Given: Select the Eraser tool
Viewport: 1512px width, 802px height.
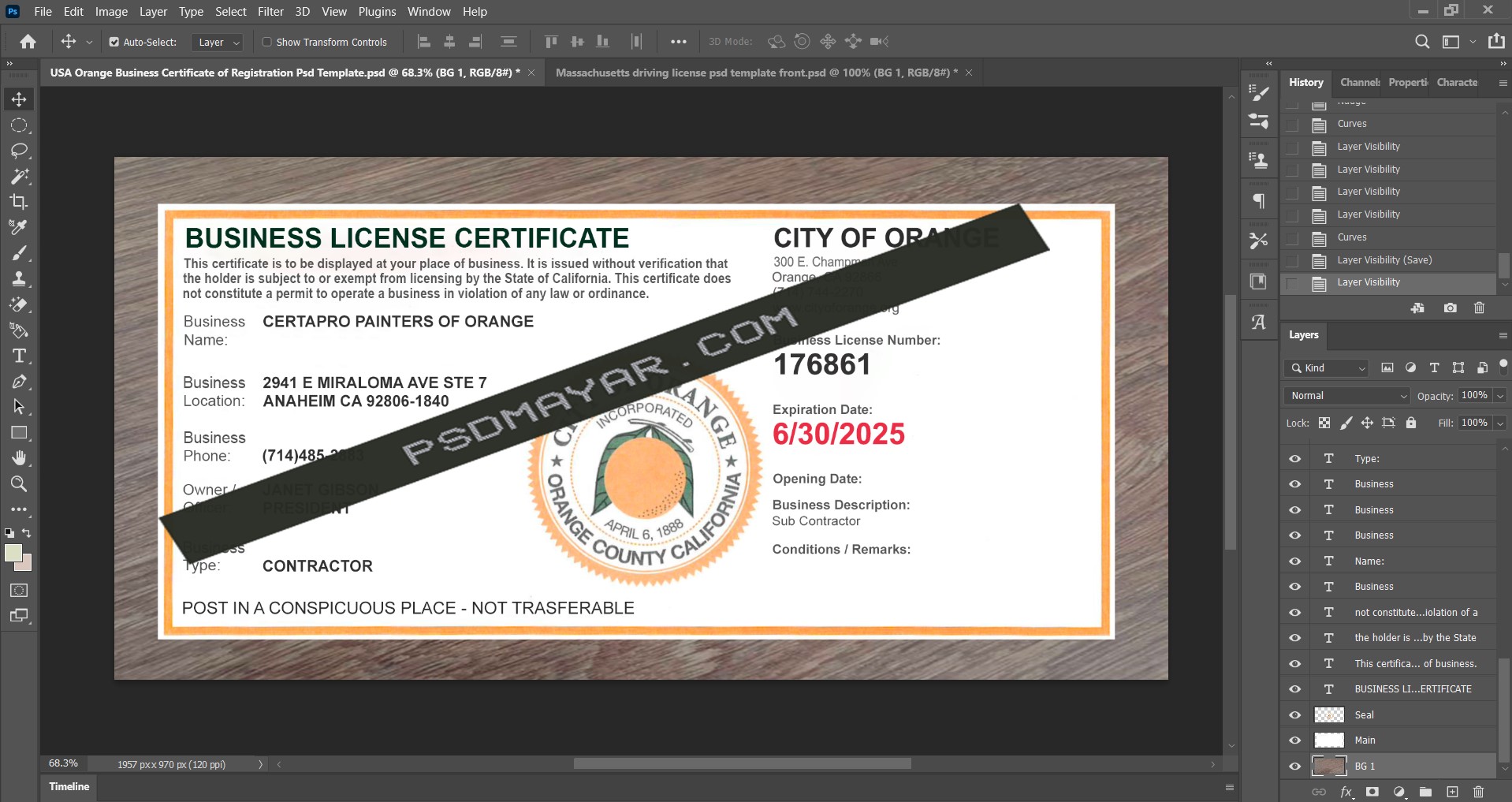Looking at the screenshot, I should (x=19, y=304).
